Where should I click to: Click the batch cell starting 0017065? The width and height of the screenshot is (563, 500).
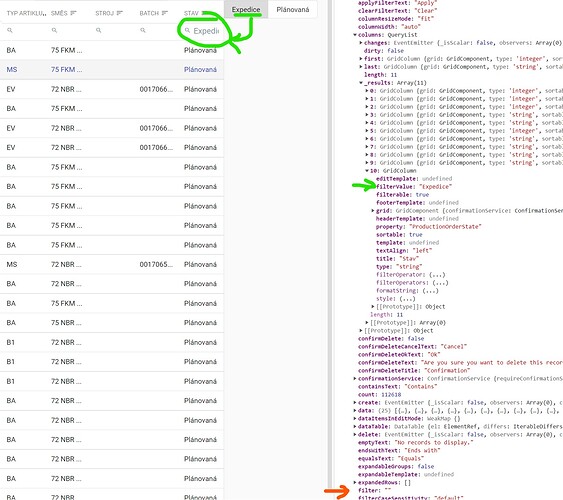(156, 265)
